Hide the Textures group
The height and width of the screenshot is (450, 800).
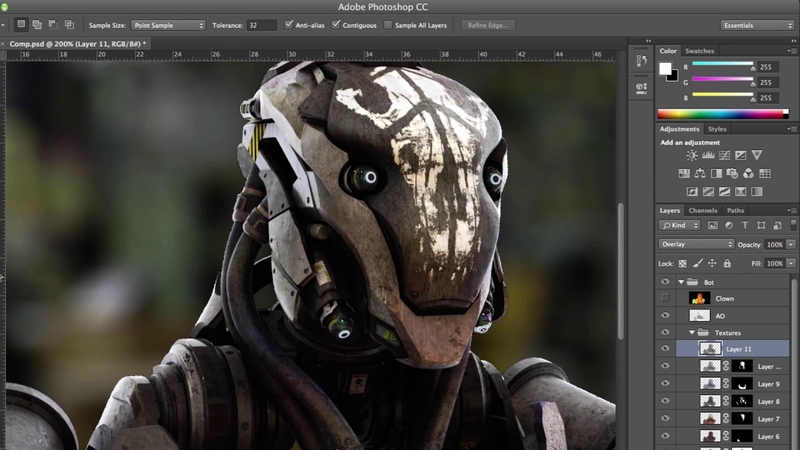[665, 332]
